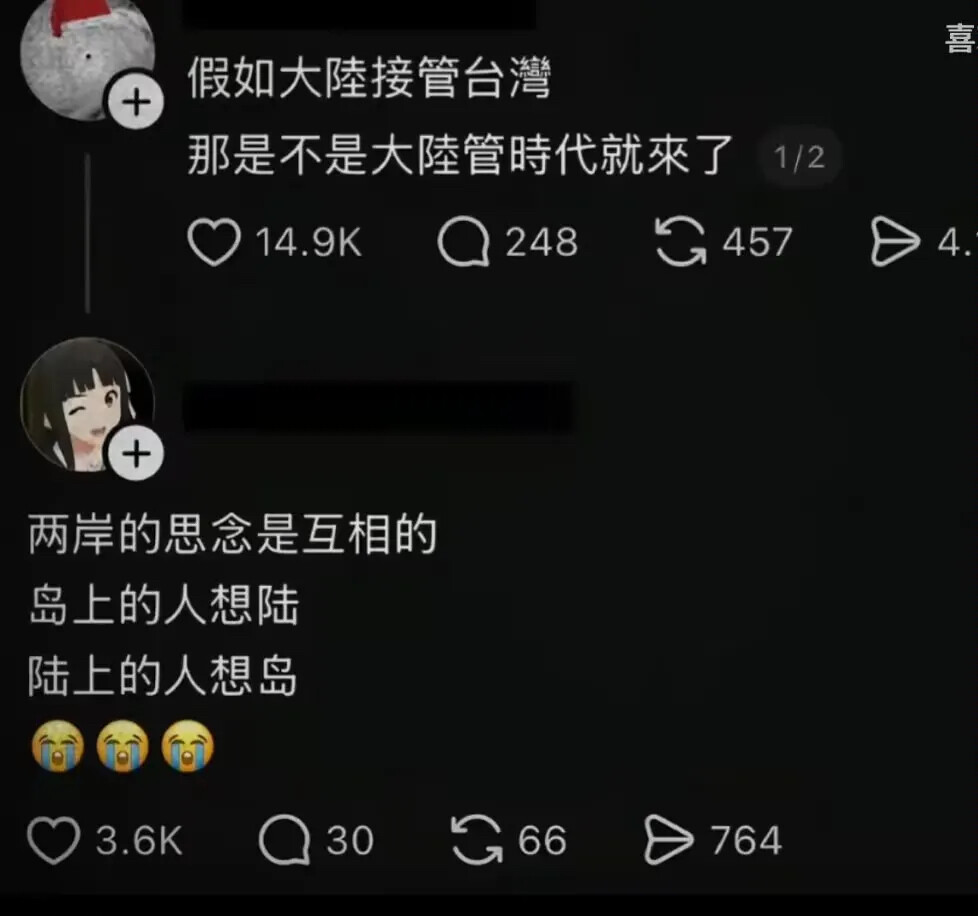Open comments on post with 248 replies
978x916 pixels.
[x=463, y=242]
